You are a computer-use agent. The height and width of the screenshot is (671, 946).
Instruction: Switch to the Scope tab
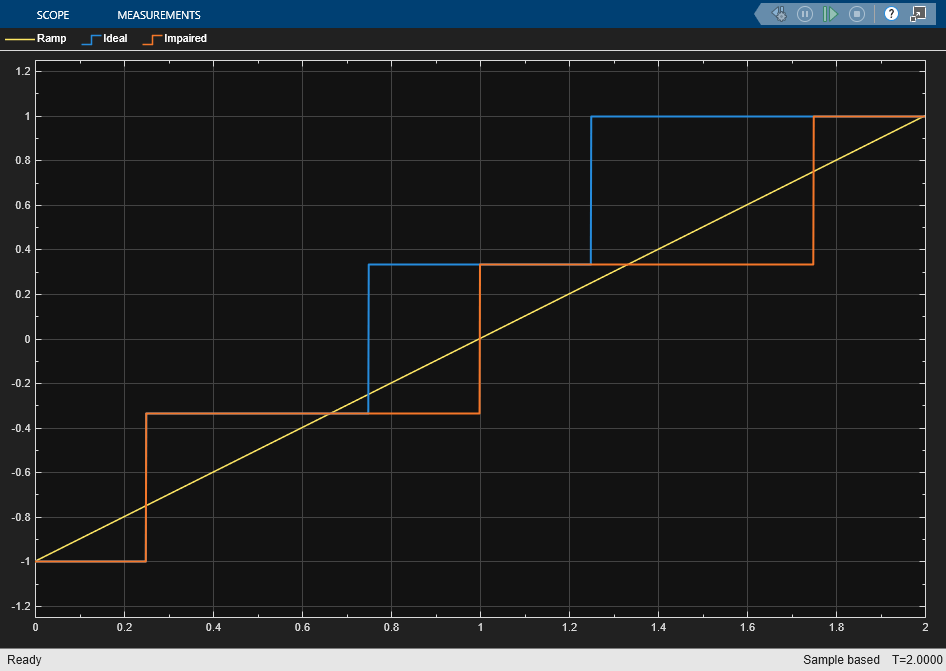tap(53, 15)
